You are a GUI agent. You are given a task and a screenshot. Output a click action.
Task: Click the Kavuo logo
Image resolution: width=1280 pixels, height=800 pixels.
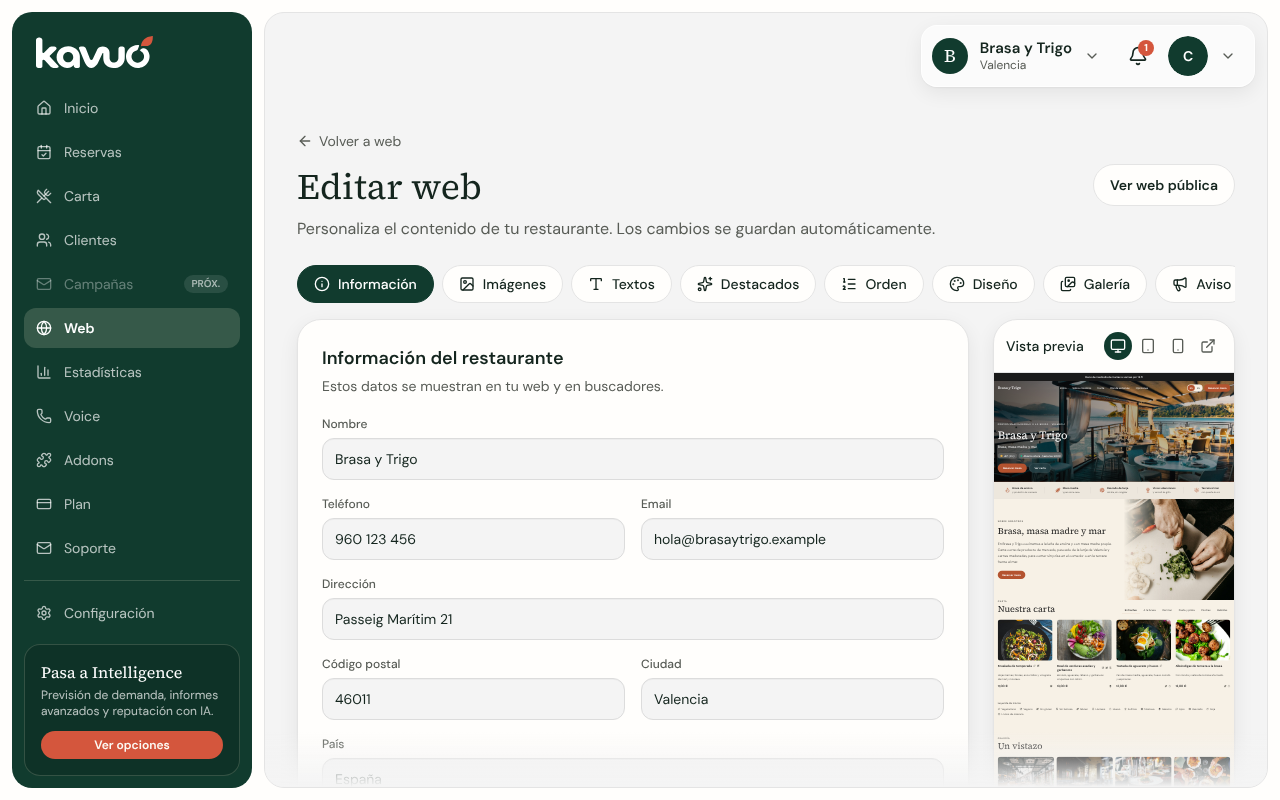[x=94, y=53]
